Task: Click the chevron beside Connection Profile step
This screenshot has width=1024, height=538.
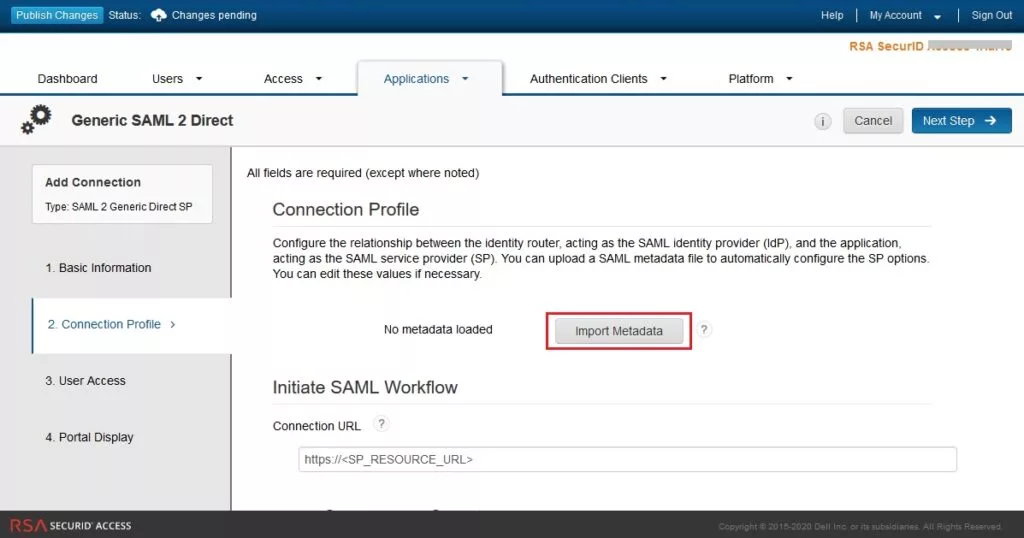Action: (172, 324)
